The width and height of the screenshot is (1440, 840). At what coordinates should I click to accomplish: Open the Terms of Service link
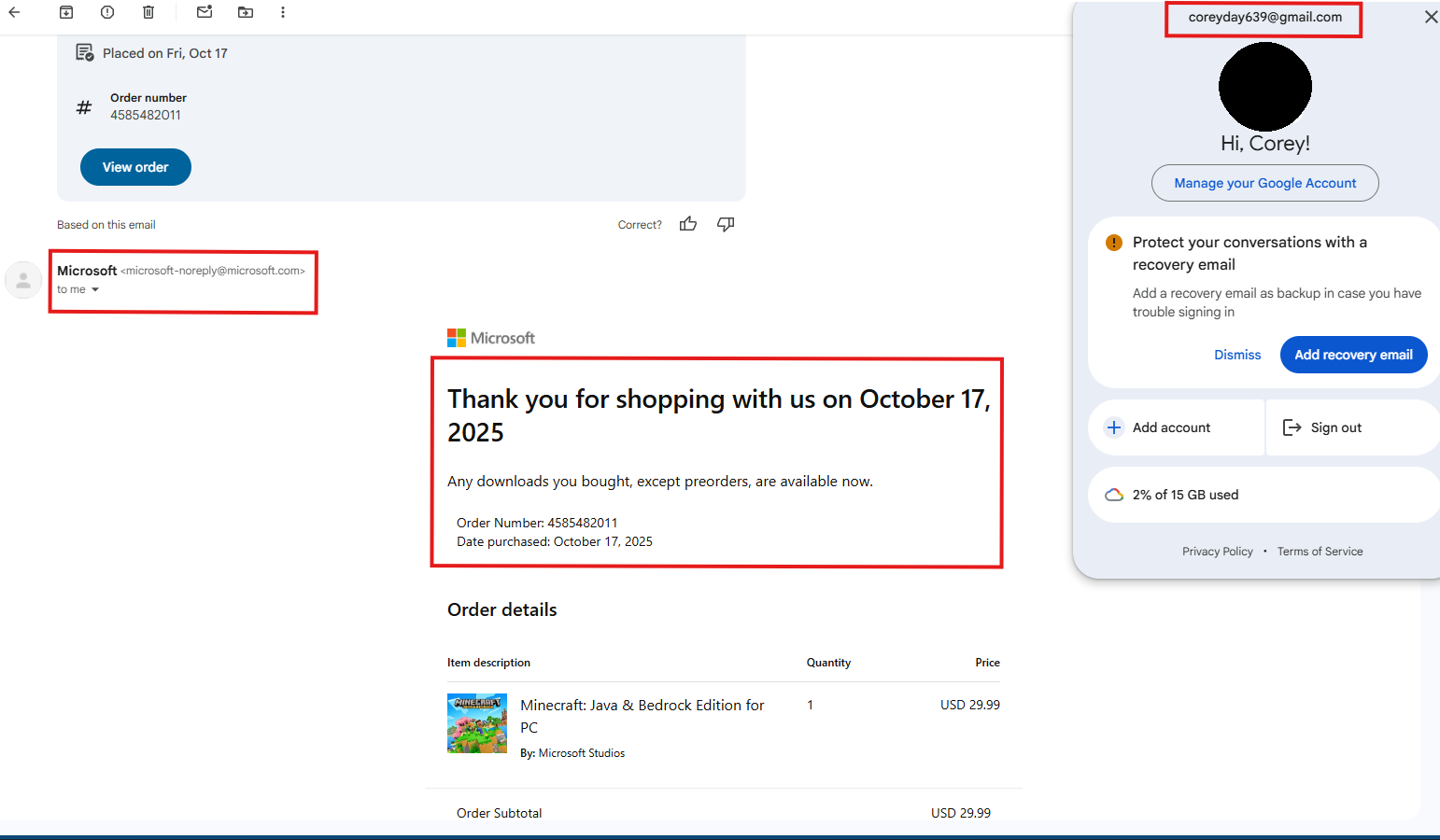1320,552
